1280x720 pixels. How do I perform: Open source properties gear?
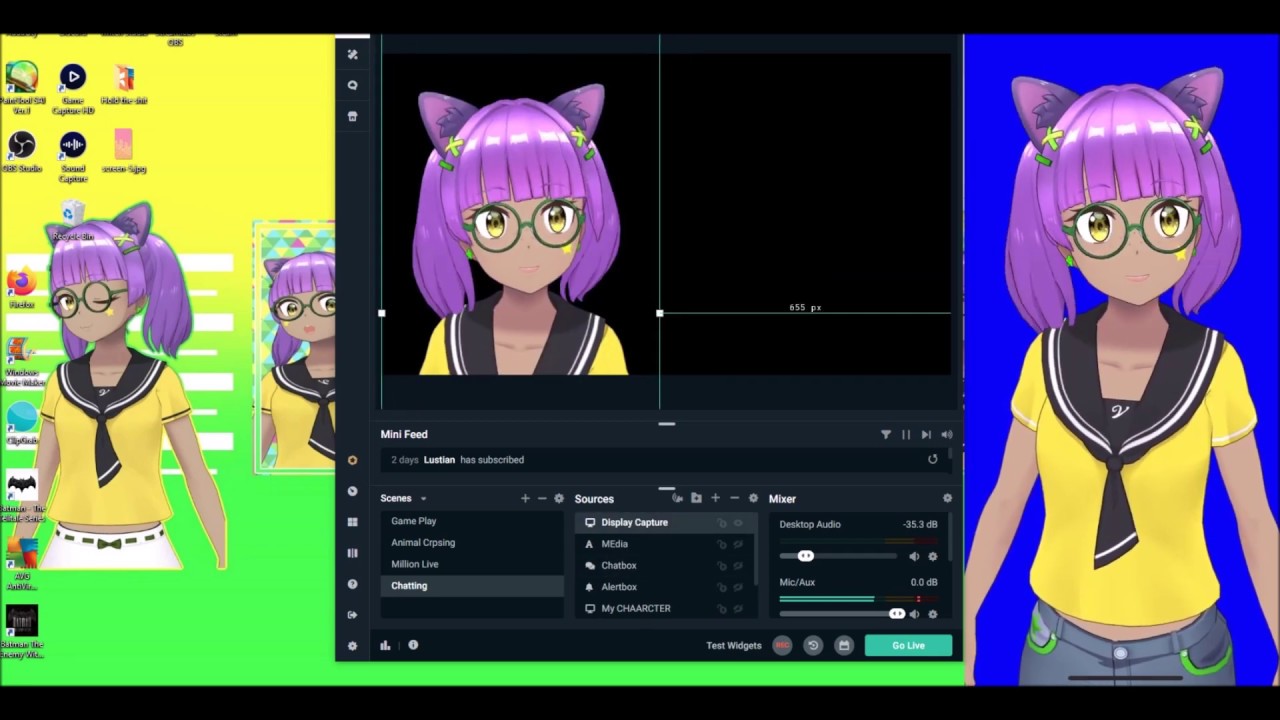pyautogui.click(x=753, y=498)
